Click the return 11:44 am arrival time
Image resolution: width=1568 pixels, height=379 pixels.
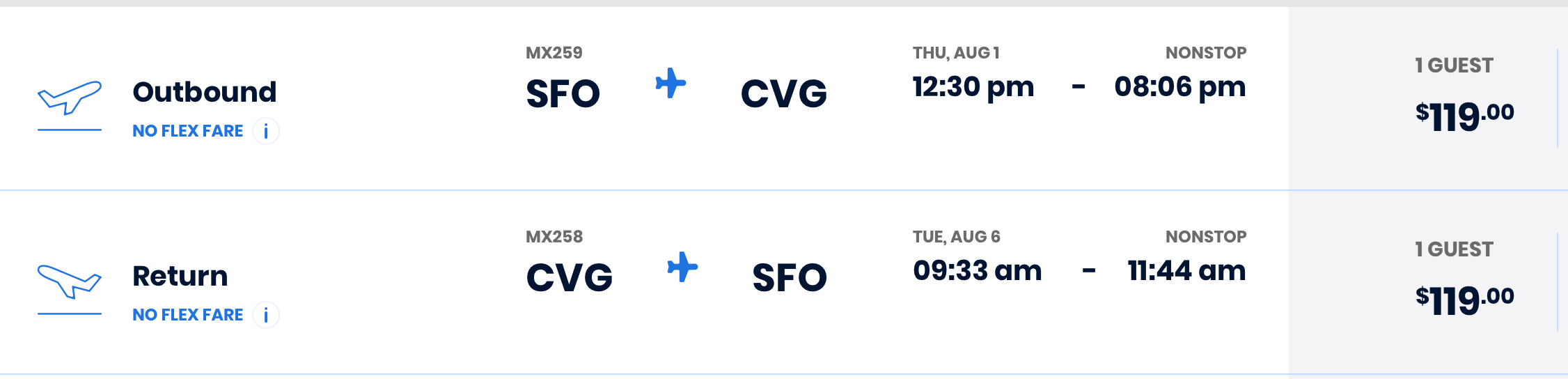click(1186, 271)
